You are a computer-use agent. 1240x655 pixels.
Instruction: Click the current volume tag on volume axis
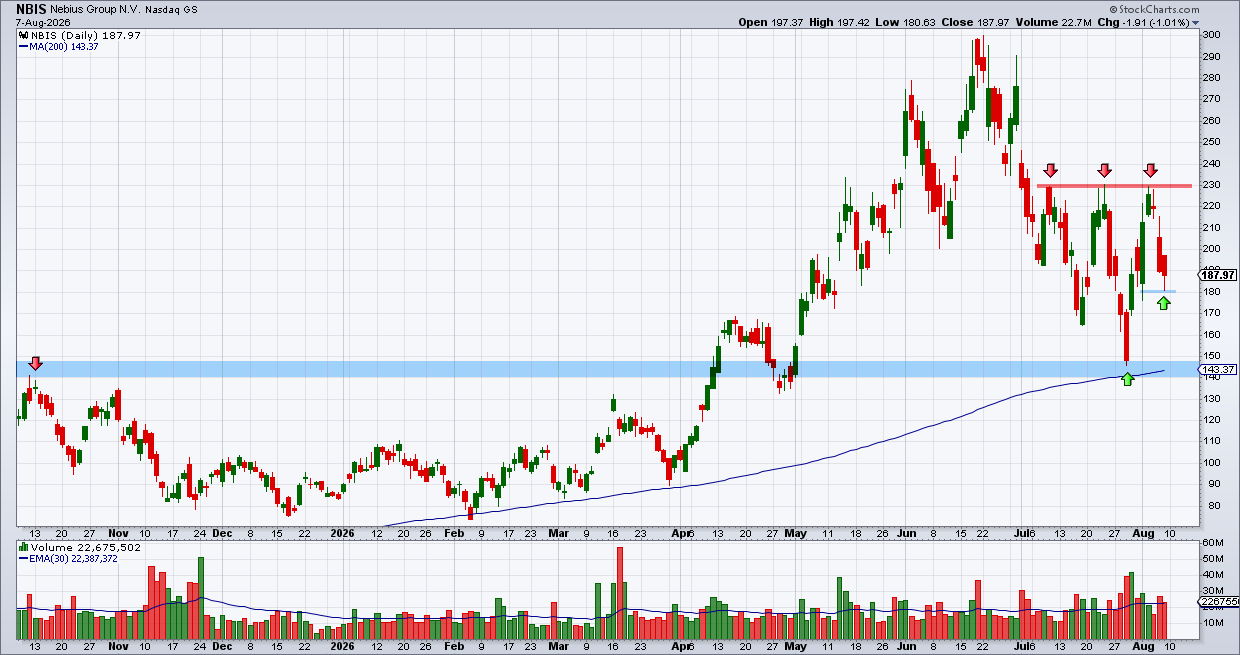[x=1220, y=602]
